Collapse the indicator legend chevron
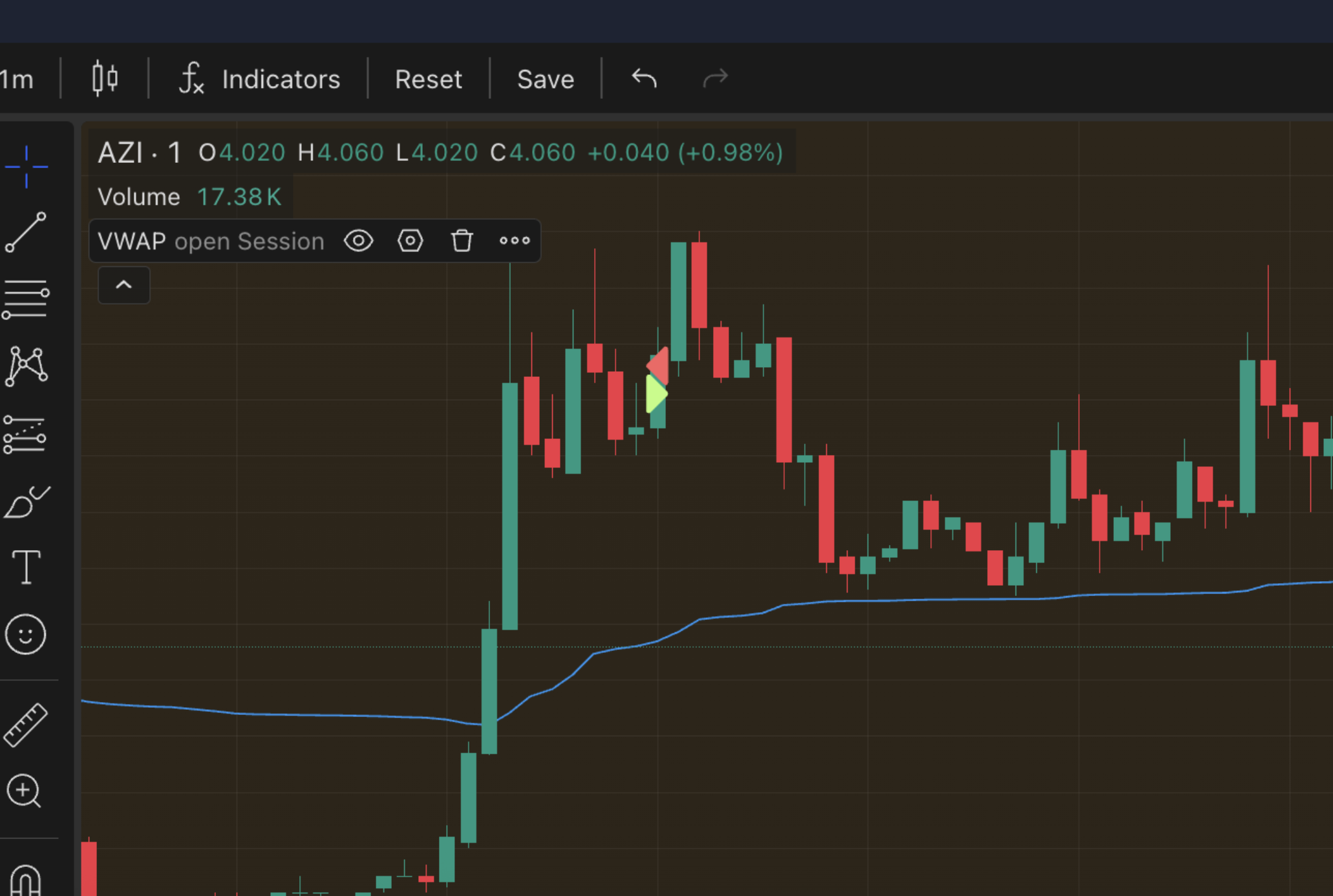This screenshot has height=896, width=1333. pyautogui.click(x=123, y=285)
